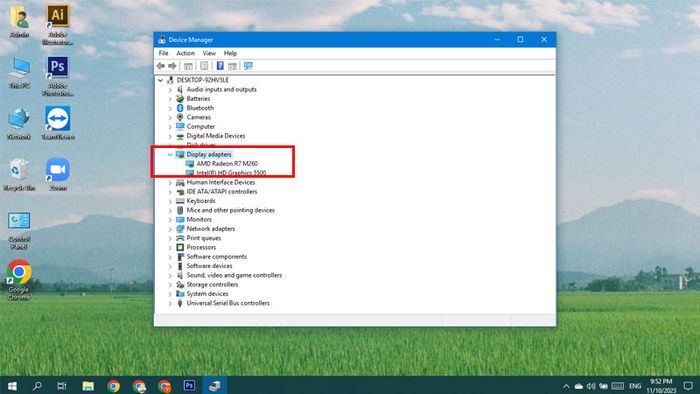Open the File menu
700x394 pixels.
[163, 53]
